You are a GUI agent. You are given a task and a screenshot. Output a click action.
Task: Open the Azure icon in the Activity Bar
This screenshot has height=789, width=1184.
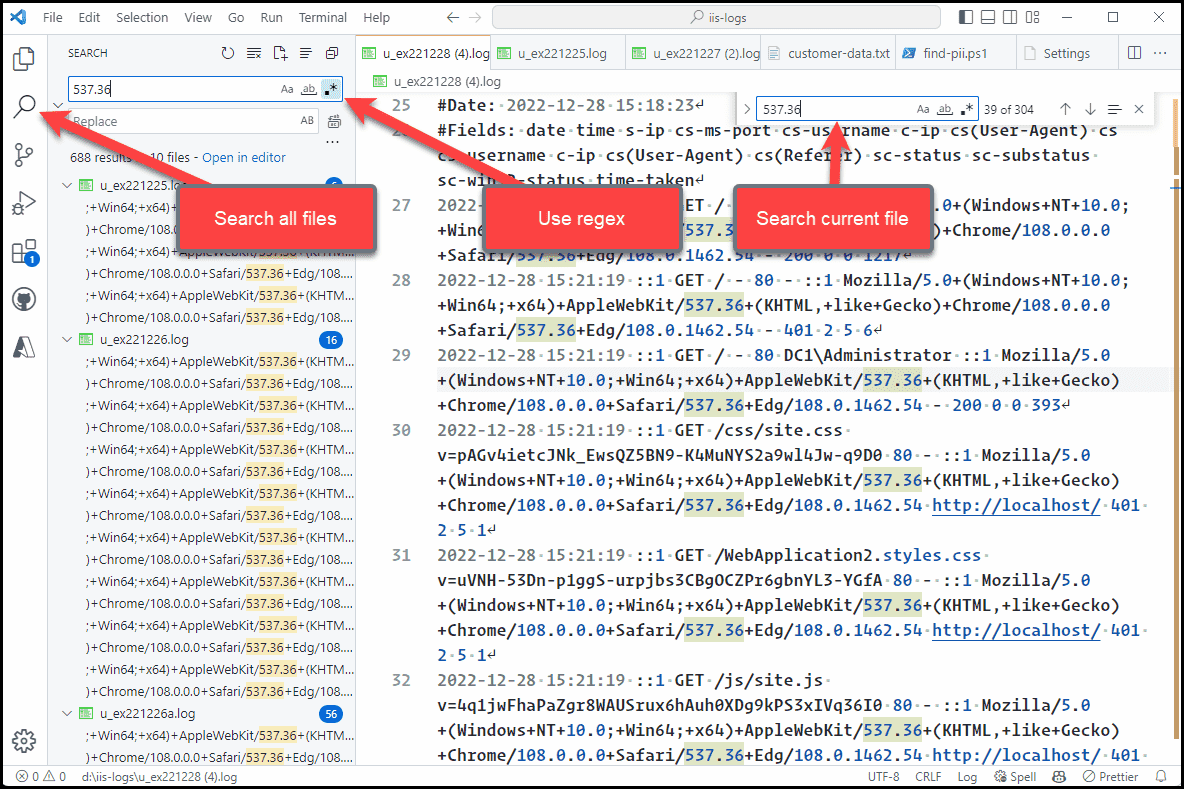tap(24, 345)
